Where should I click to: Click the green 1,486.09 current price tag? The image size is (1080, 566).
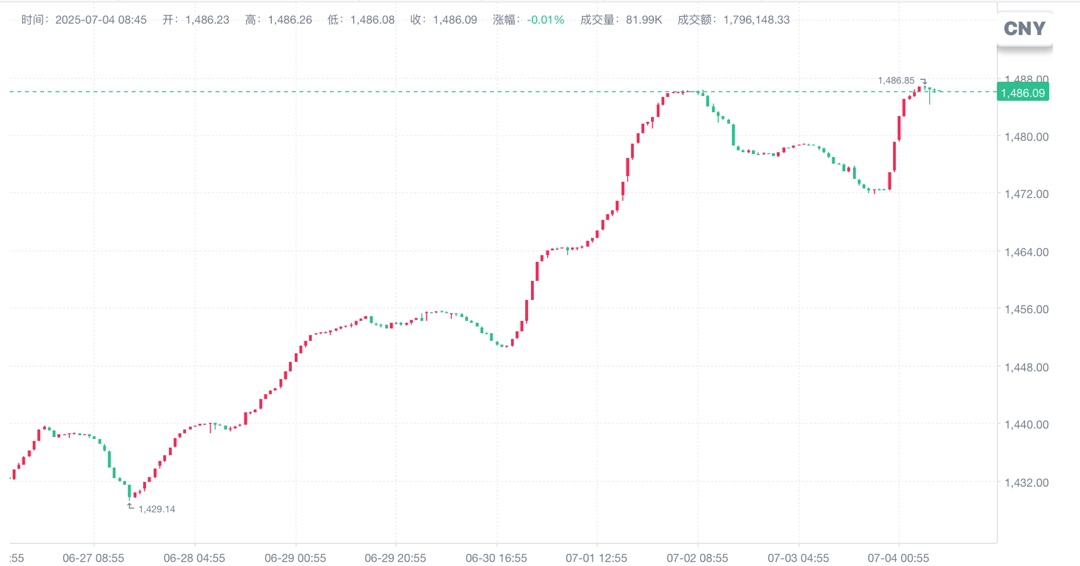click(x=1023, y=93)
